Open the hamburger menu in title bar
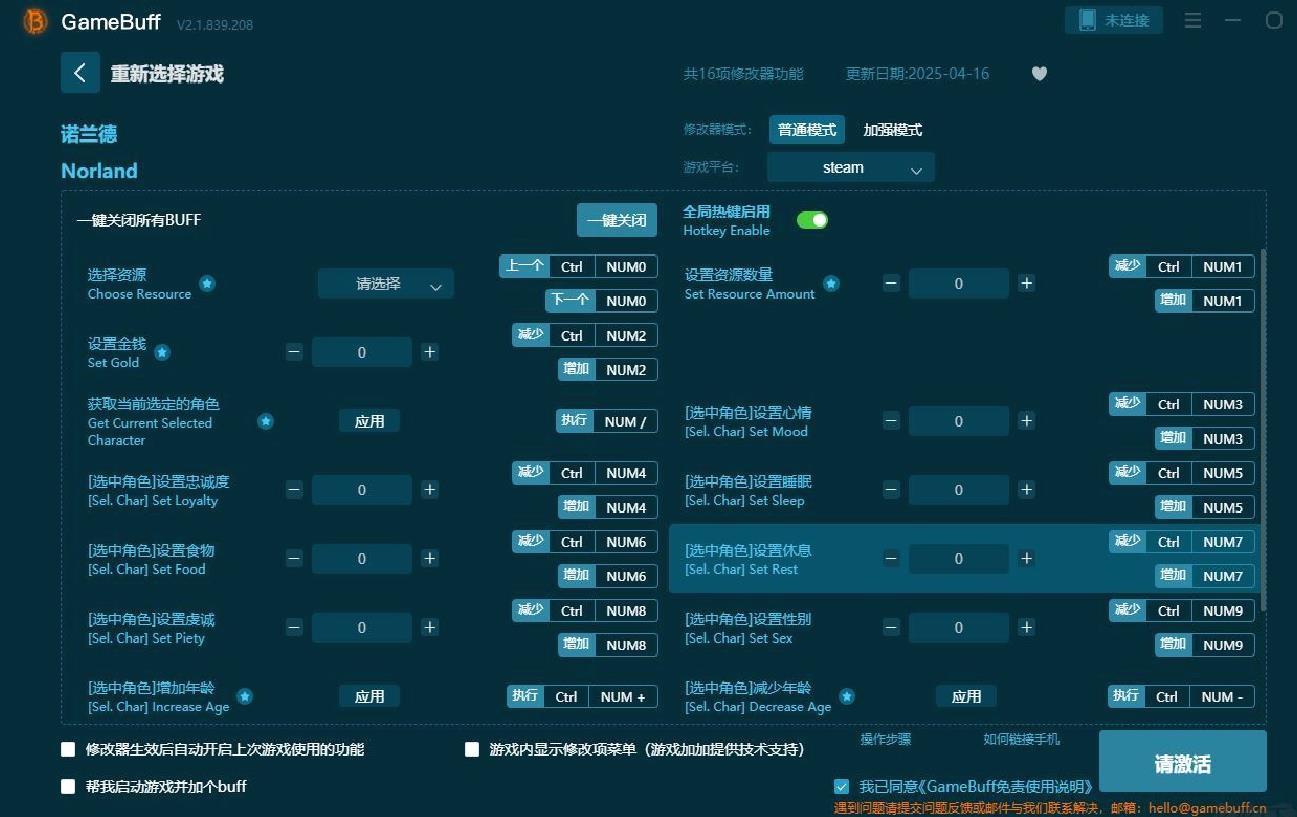Screen dimensions: 1297x817 [1193, 20]
